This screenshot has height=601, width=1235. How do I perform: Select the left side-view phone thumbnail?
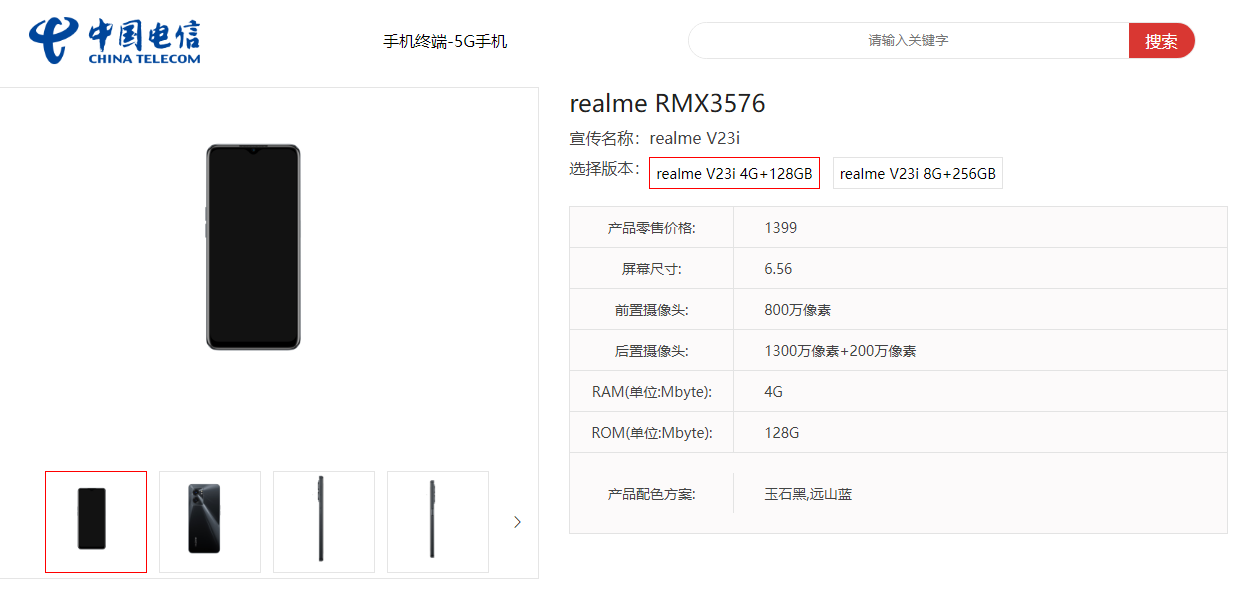pos(323,521)
